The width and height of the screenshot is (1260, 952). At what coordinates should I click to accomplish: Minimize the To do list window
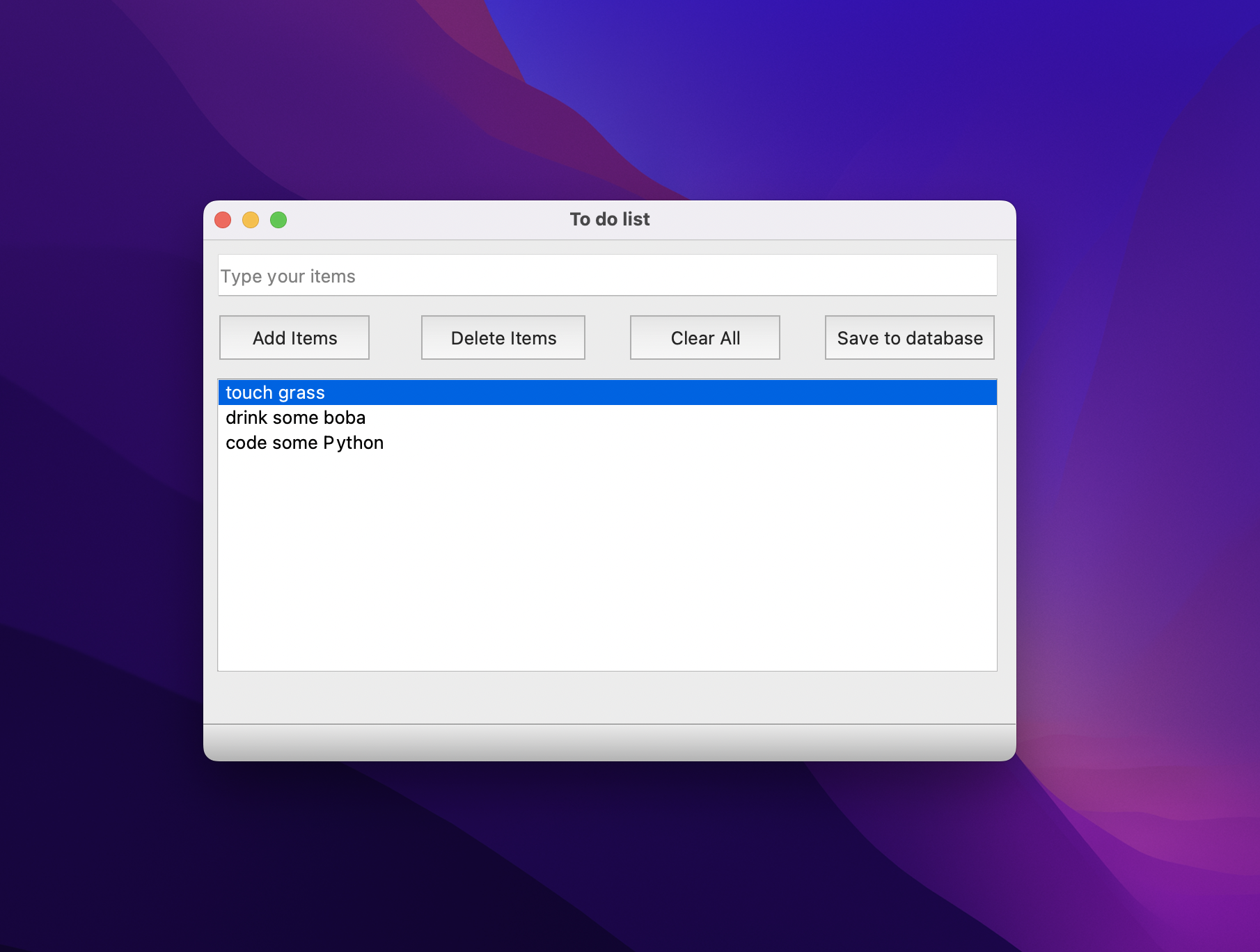pyautogui.click(x=251, y=220)
